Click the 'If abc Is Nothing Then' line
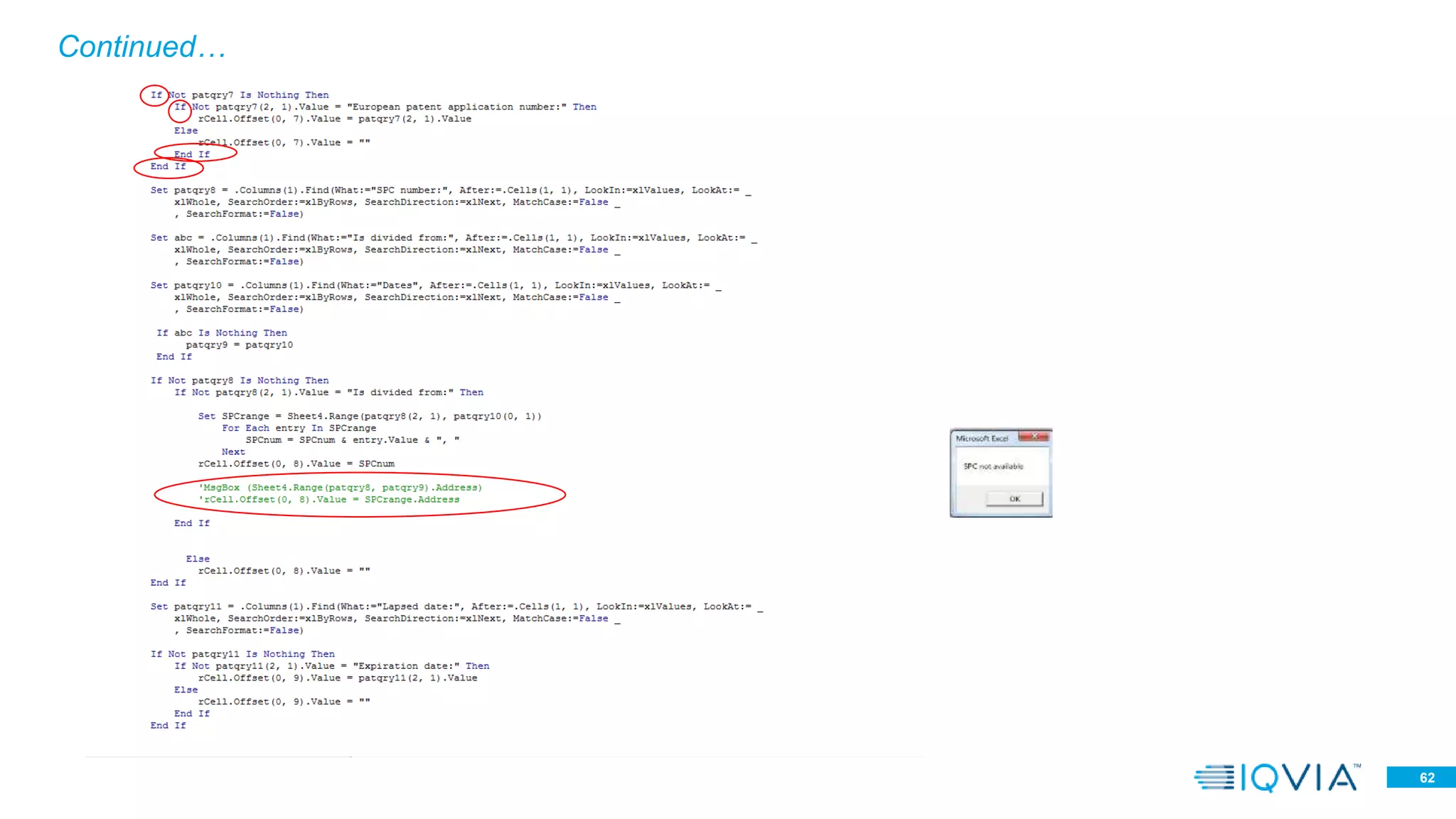The width and height of the screenshot is (1456, 819). [x=222, y=333]
